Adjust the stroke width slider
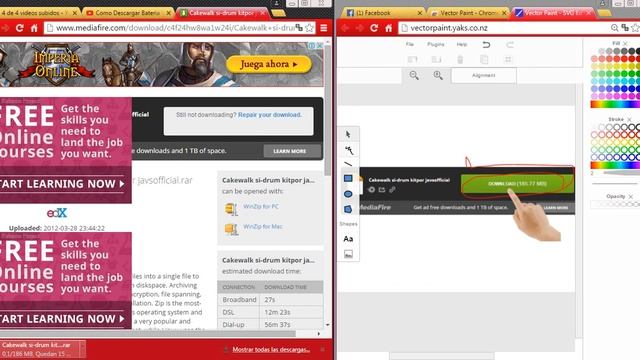The width and height of the screenshot is (640, 360). click(x=621, y=173)
